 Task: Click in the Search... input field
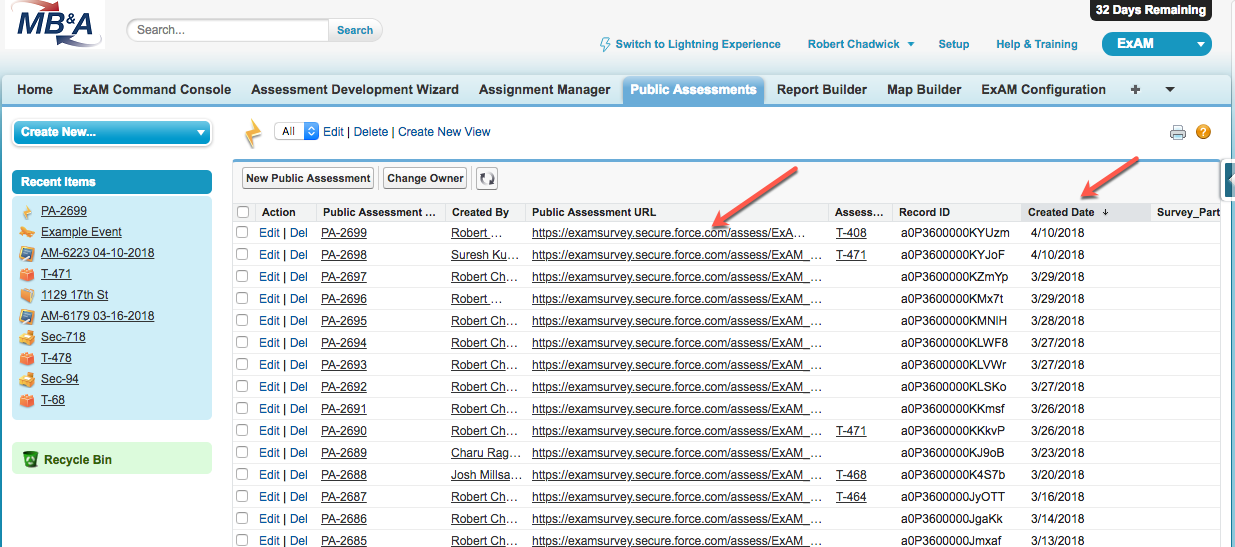pyautogui.click(x=229, y=30)
